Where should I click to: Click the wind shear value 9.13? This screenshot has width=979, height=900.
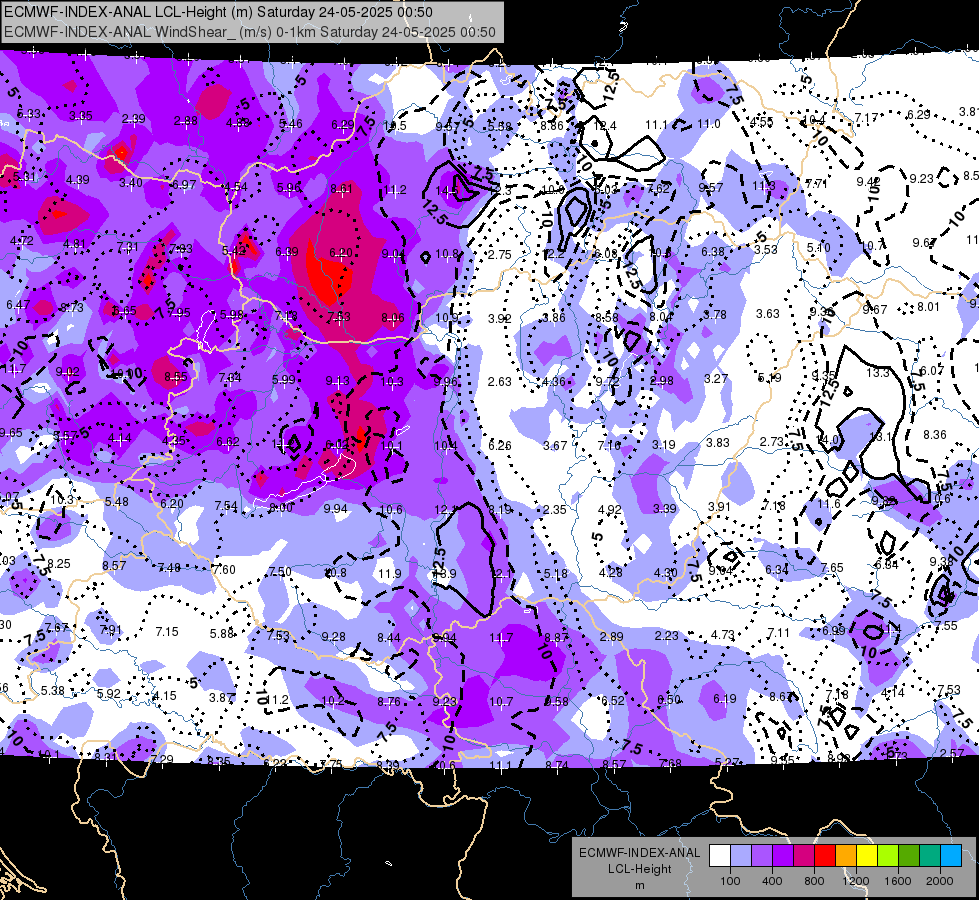338,380
